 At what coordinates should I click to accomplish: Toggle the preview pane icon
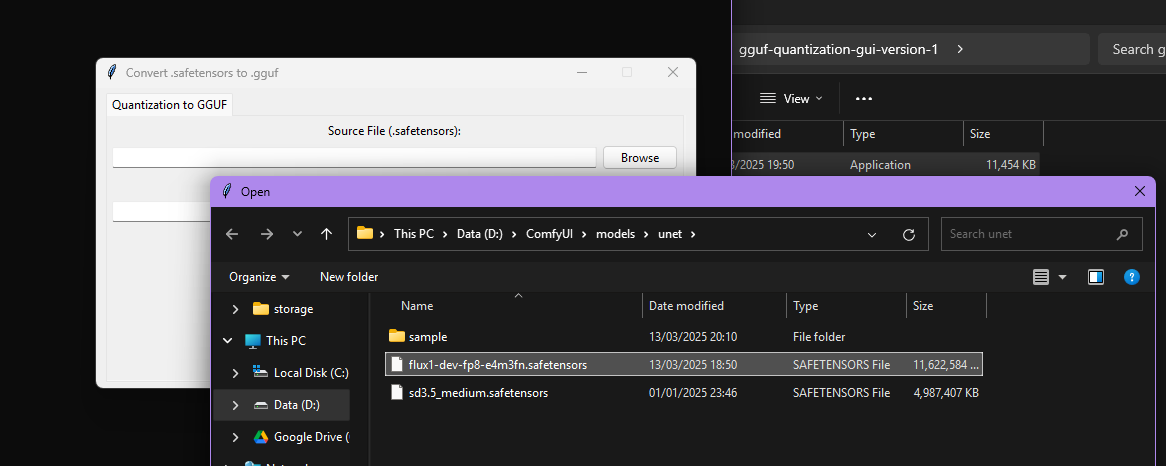1096,277
